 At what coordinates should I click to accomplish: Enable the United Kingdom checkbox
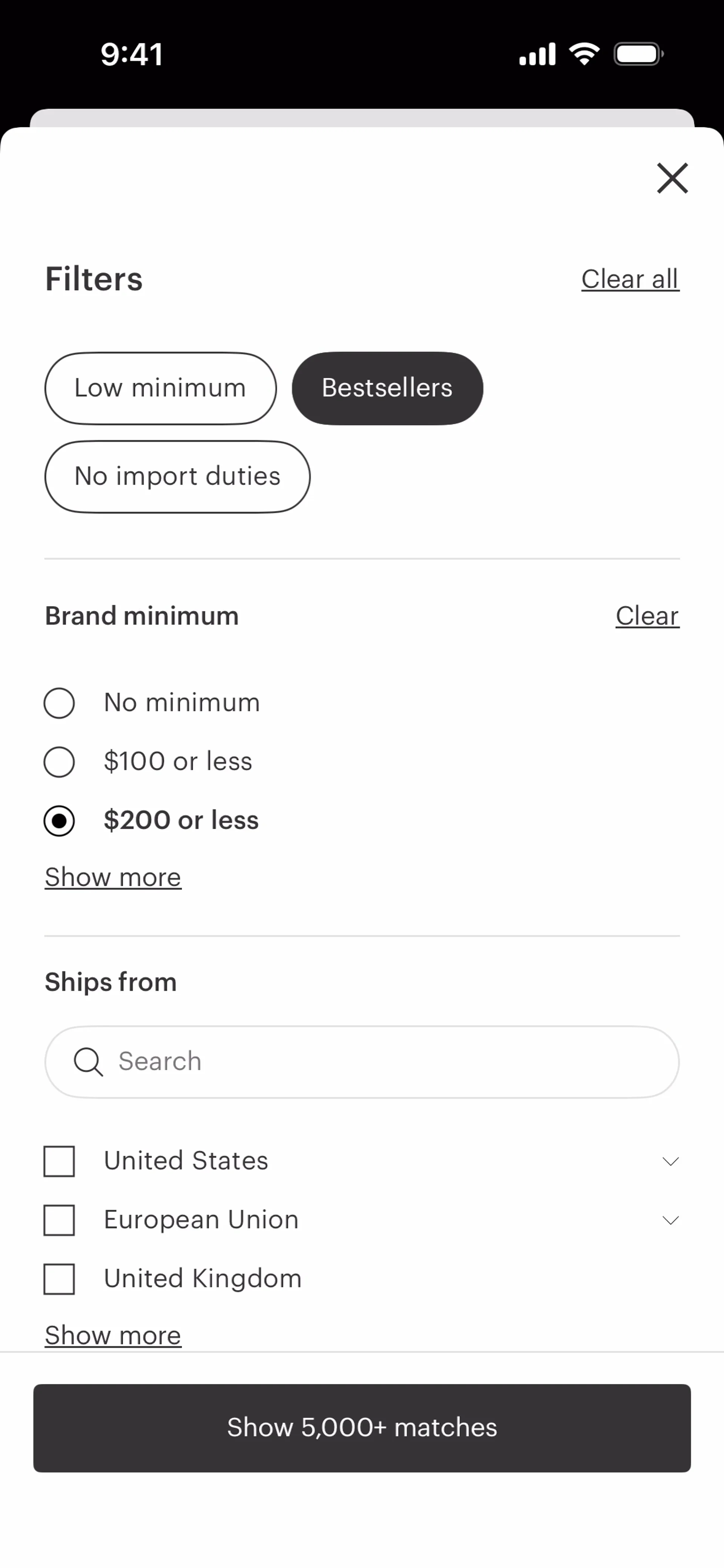(x=59, y=1279)
